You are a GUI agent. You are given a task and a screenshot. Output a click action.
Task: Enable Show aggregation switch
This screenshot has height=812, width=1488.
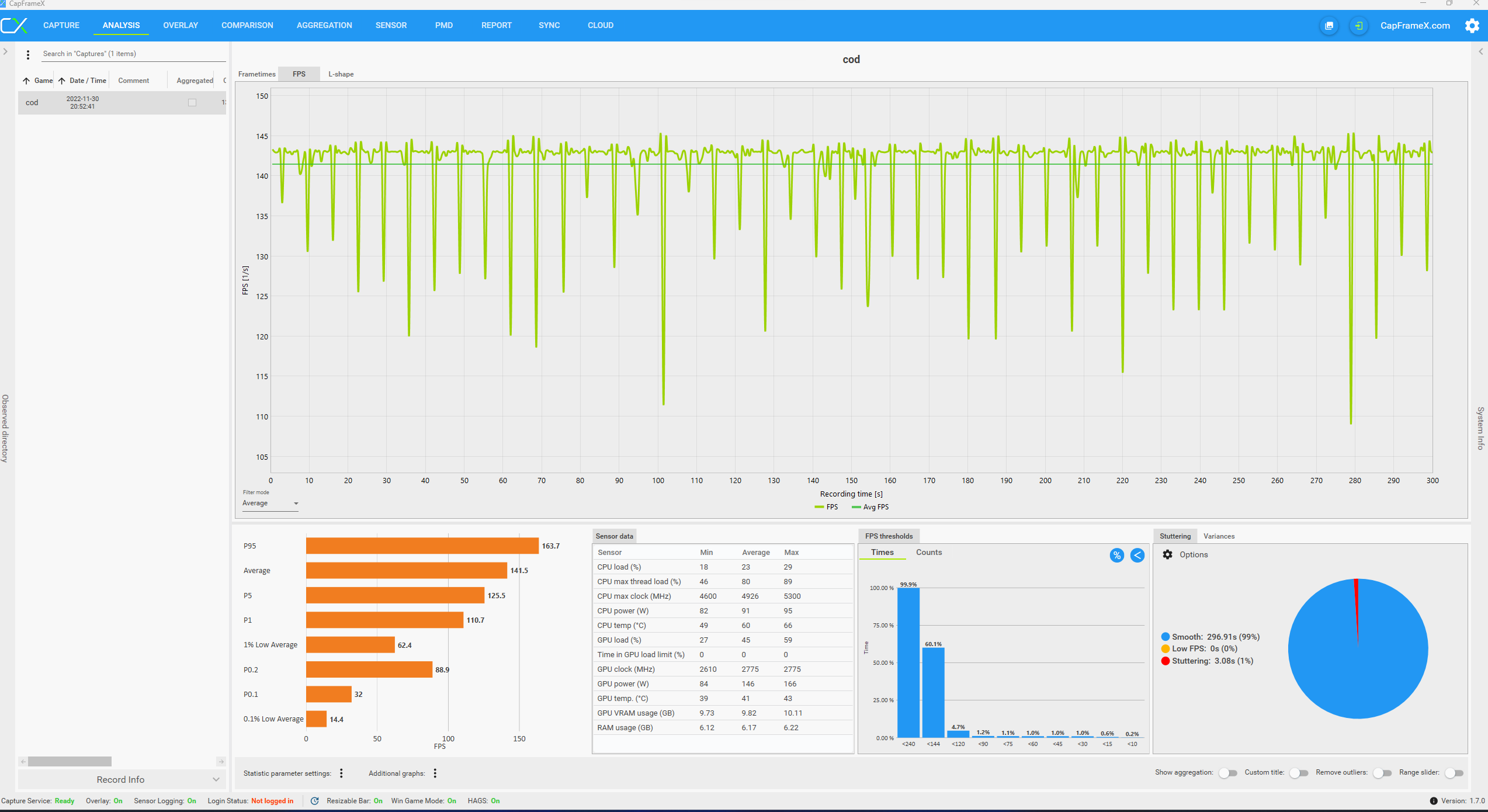click(1228, 773)
